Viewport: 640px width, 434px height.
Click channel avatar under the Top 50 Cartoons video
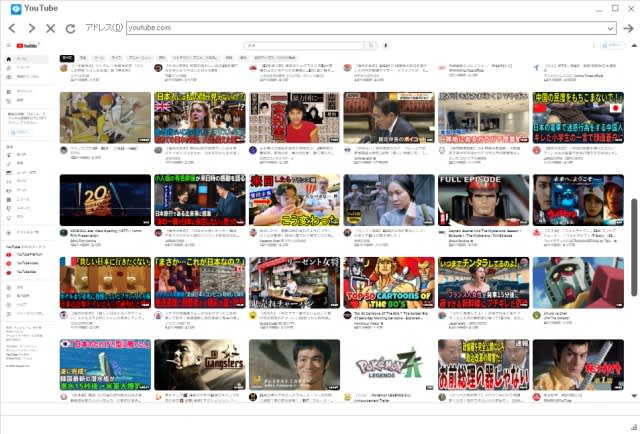[x=347, y=315]
